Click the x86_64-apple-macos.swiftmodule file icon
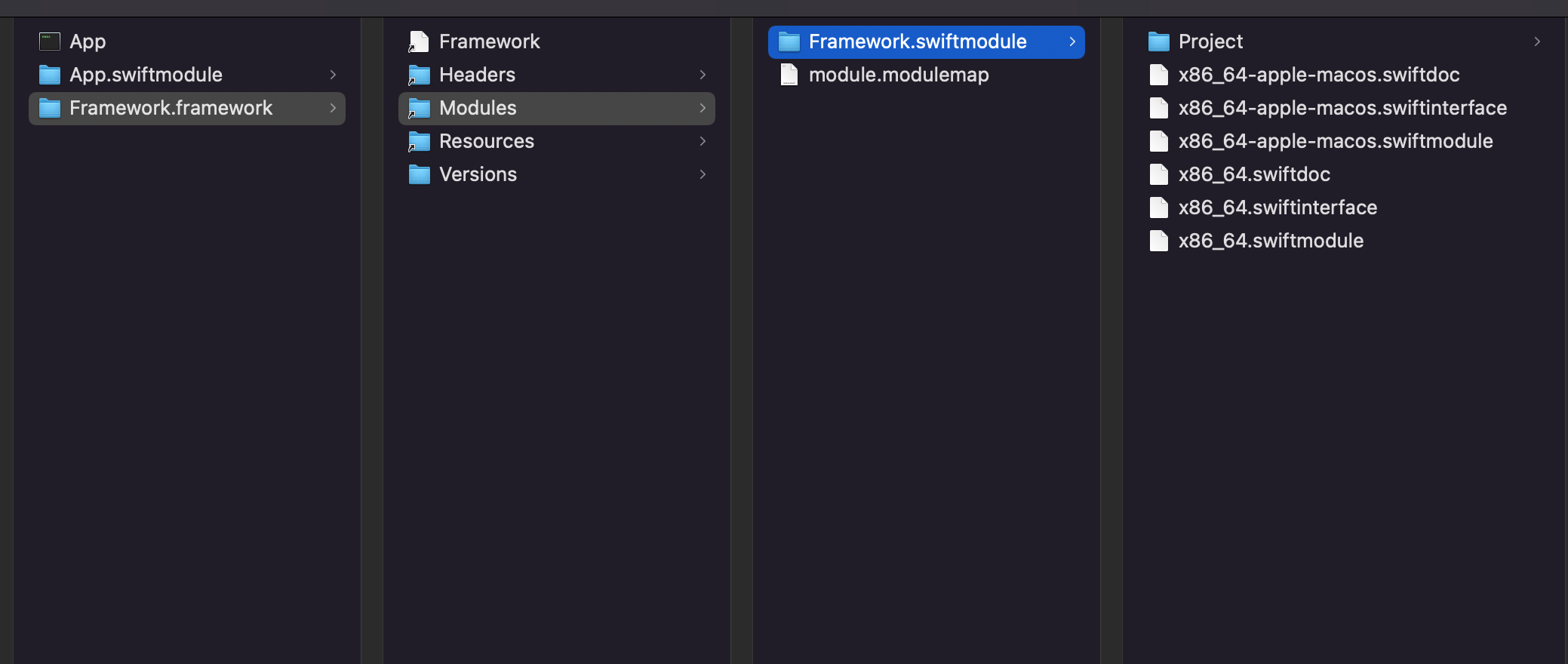This screenshot has width=1568, height=664. point(1159,141)
